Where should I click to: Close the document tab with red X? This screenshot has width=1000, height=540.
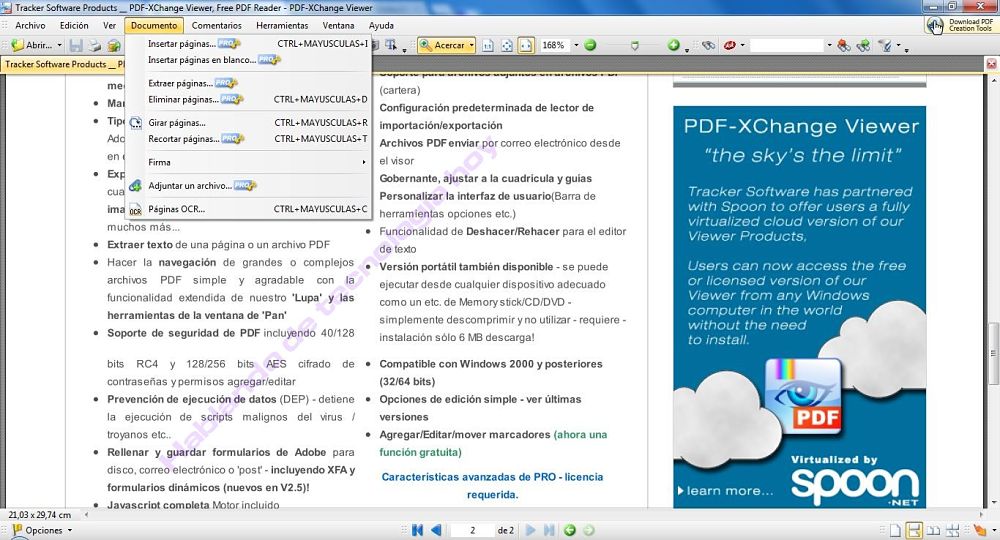pyautogui.click(x=992, y=64)
